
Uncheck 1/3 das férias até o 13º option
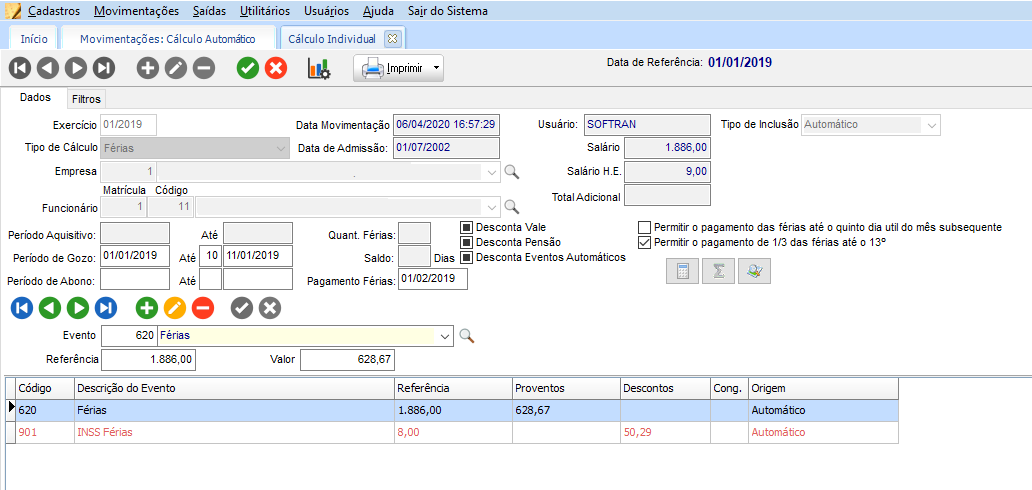[645, 242]
